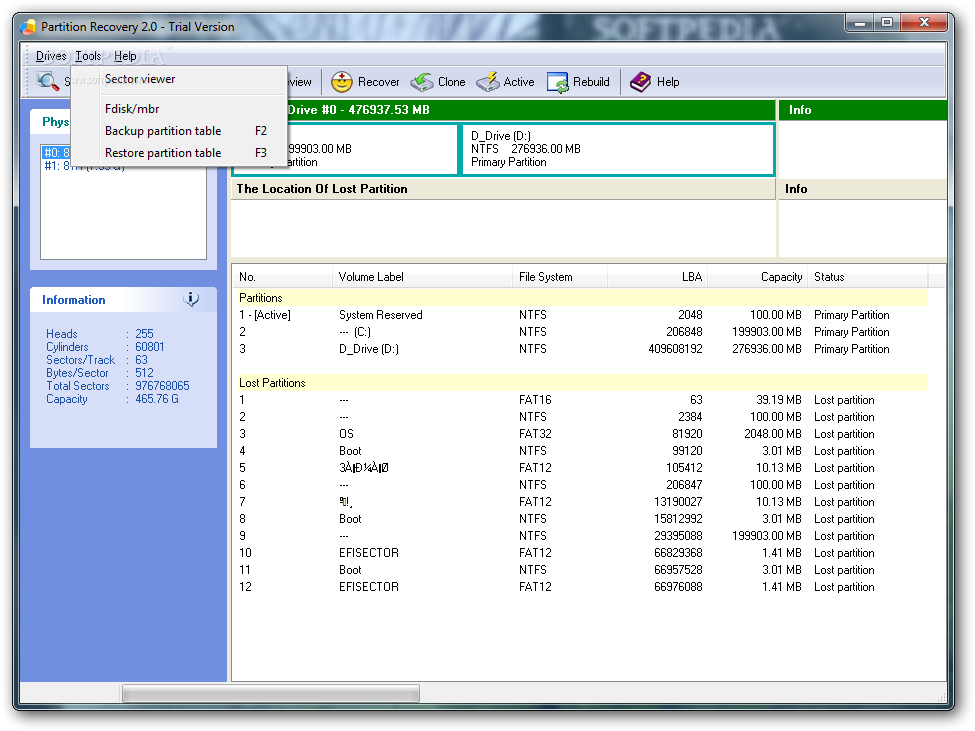
Task: Select the D_Drive (D:) partition block
Action: pyautogui.click(x=617, y=149)
